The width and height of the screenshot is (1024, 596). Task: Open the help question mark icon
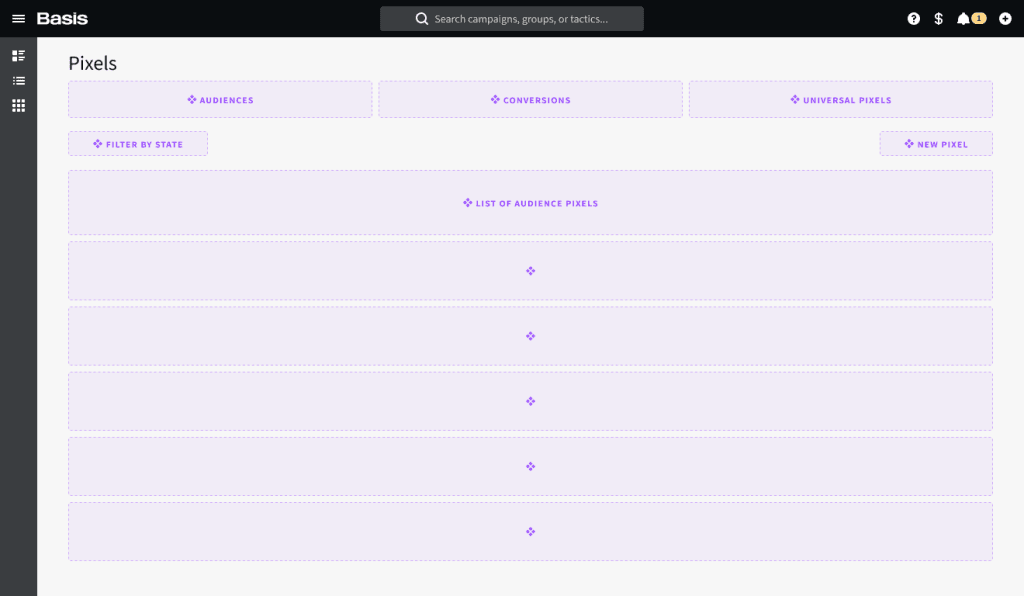[913, 19]
